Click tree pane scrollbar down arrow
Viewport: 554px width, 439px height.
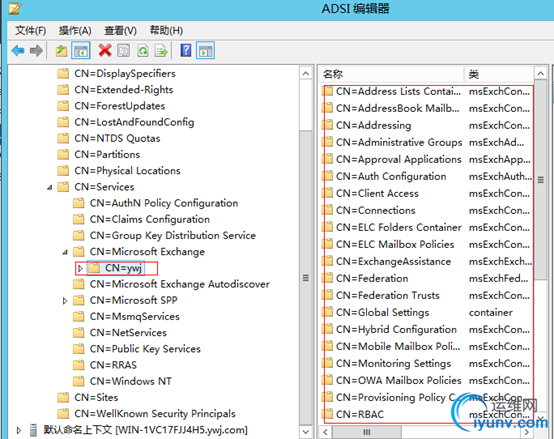(306, 432)
